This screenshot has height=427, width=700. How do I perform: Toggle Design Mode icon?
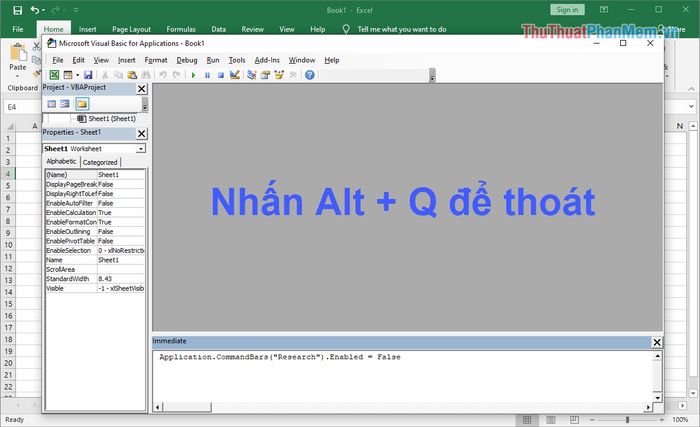[x=234, y=75]
